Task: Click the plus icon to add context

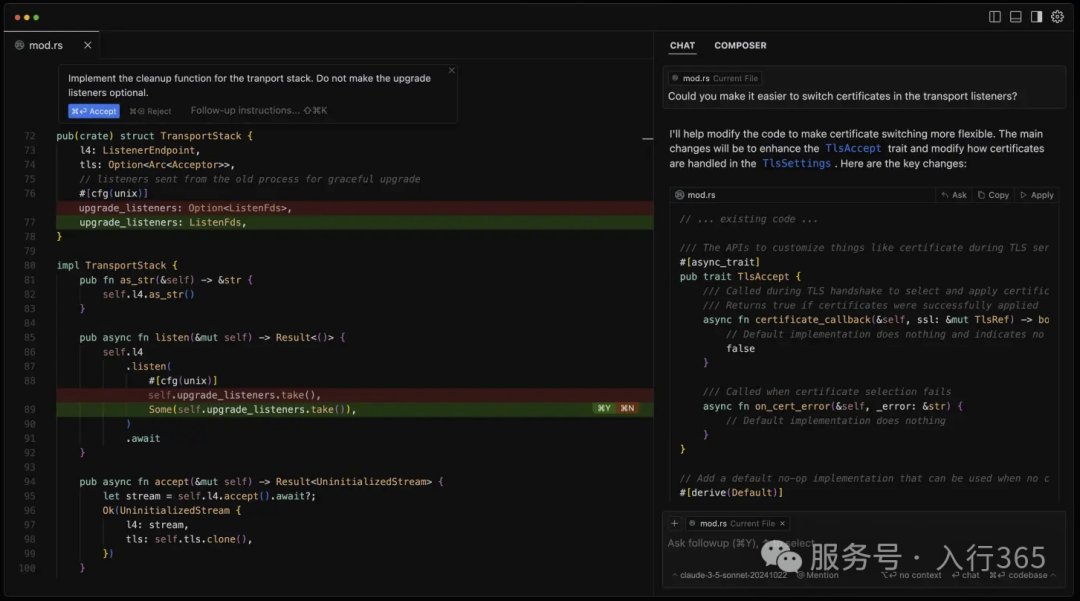Action: (x=674, y=523)
